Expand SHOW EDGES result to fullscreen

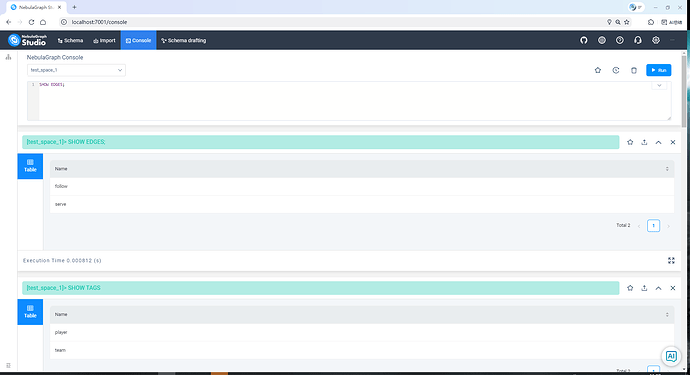click(x=671, y=261)
